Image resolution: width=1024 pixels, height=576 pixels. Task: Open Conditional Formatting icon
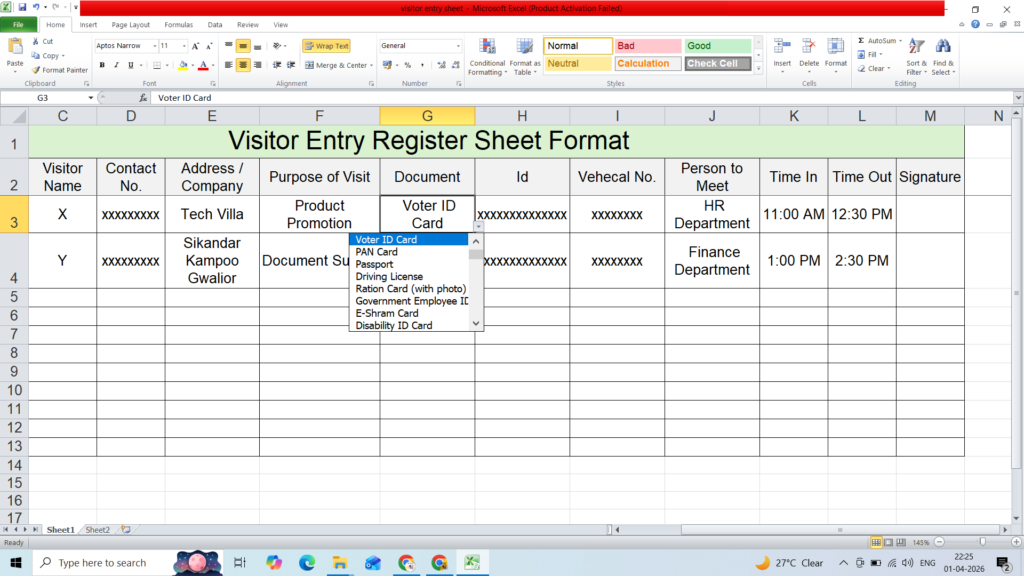pos(487,47)
